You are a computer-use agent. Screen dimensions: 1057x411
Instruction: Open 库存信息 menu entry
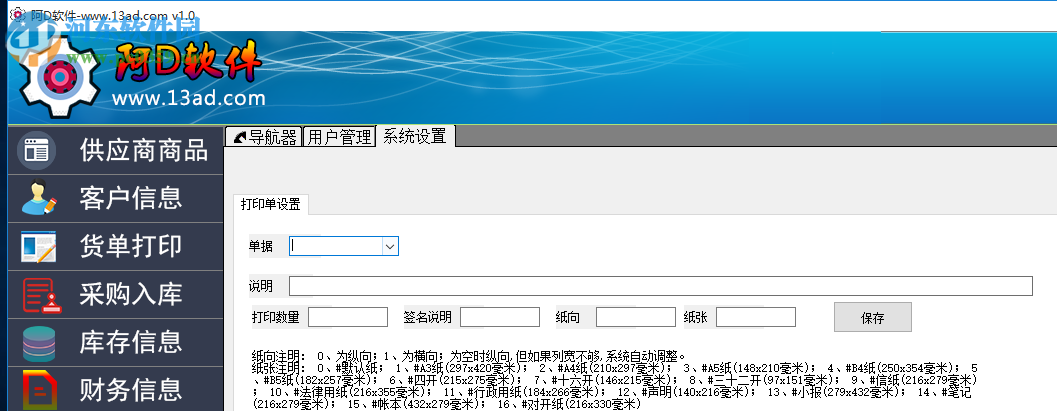(x=115, y=343)
